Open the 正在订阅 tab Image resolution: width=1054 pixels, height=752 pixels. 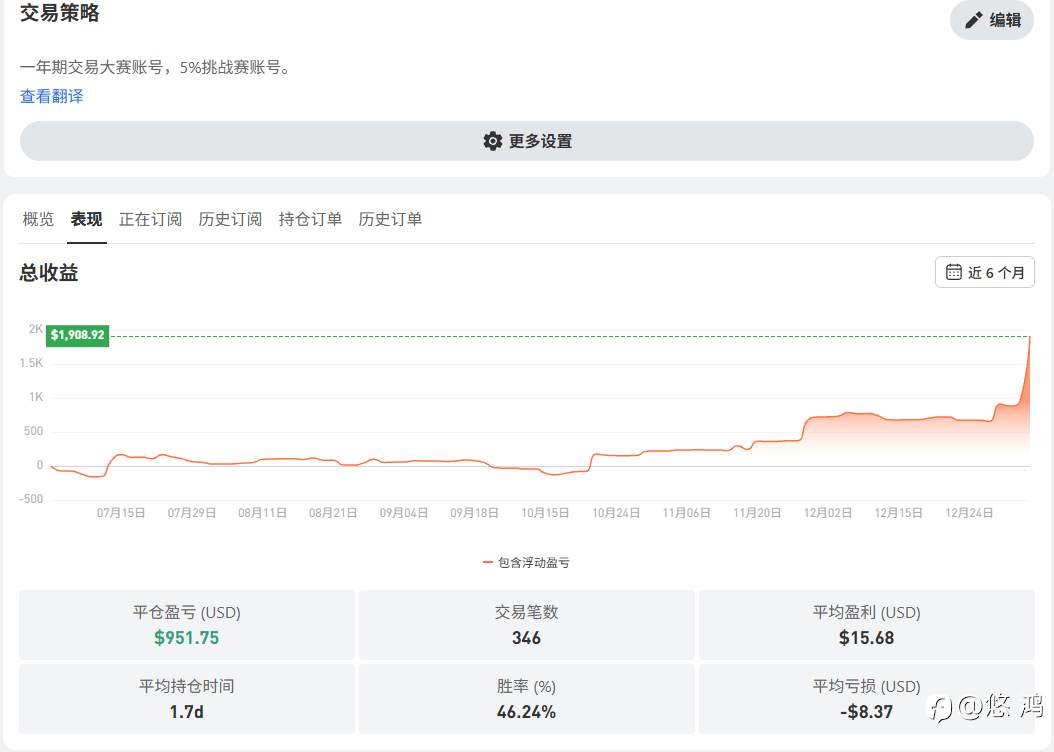(x=150, y=219)
